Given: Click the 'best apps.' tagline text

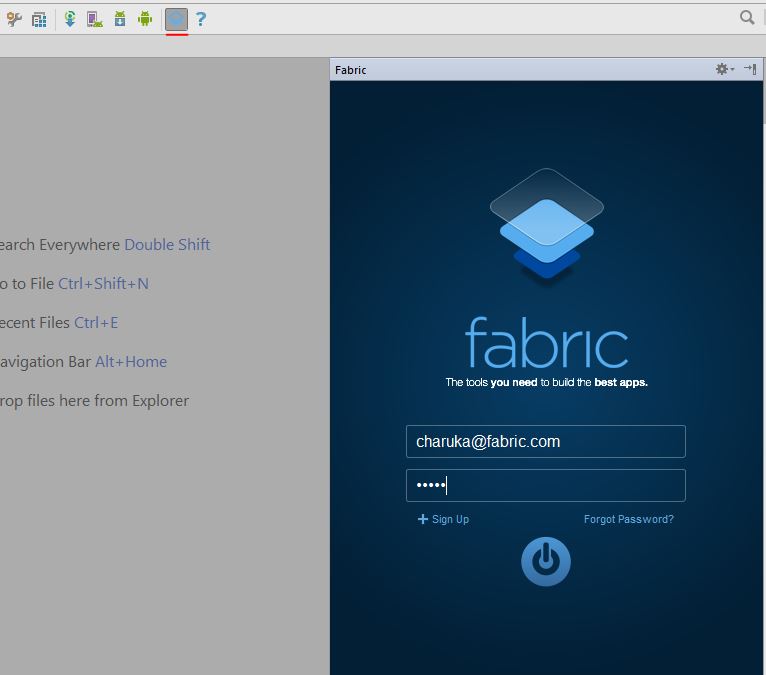Looking at the screenshot, I should (x=621, y=382).
